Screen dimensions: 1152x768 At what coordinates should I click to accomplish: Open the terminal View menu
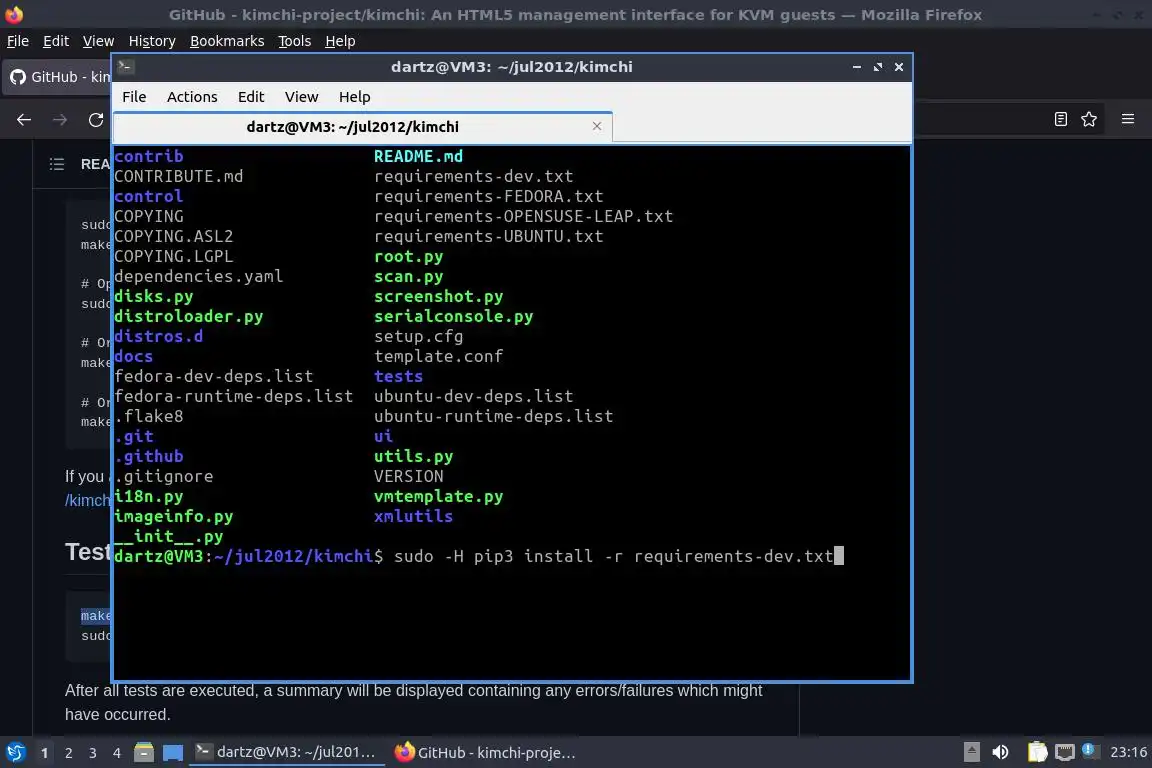coord(301,97)
